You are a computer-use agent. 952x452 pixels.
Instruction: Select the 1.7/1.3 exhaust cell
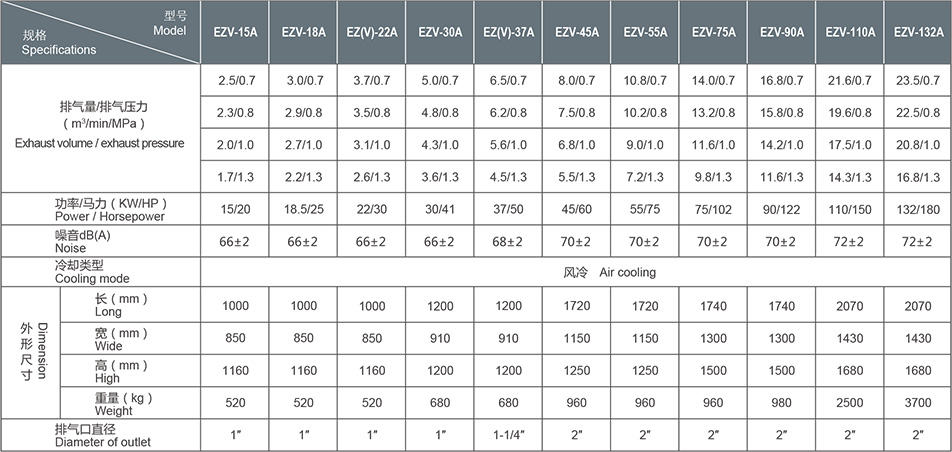coord(235,177)
